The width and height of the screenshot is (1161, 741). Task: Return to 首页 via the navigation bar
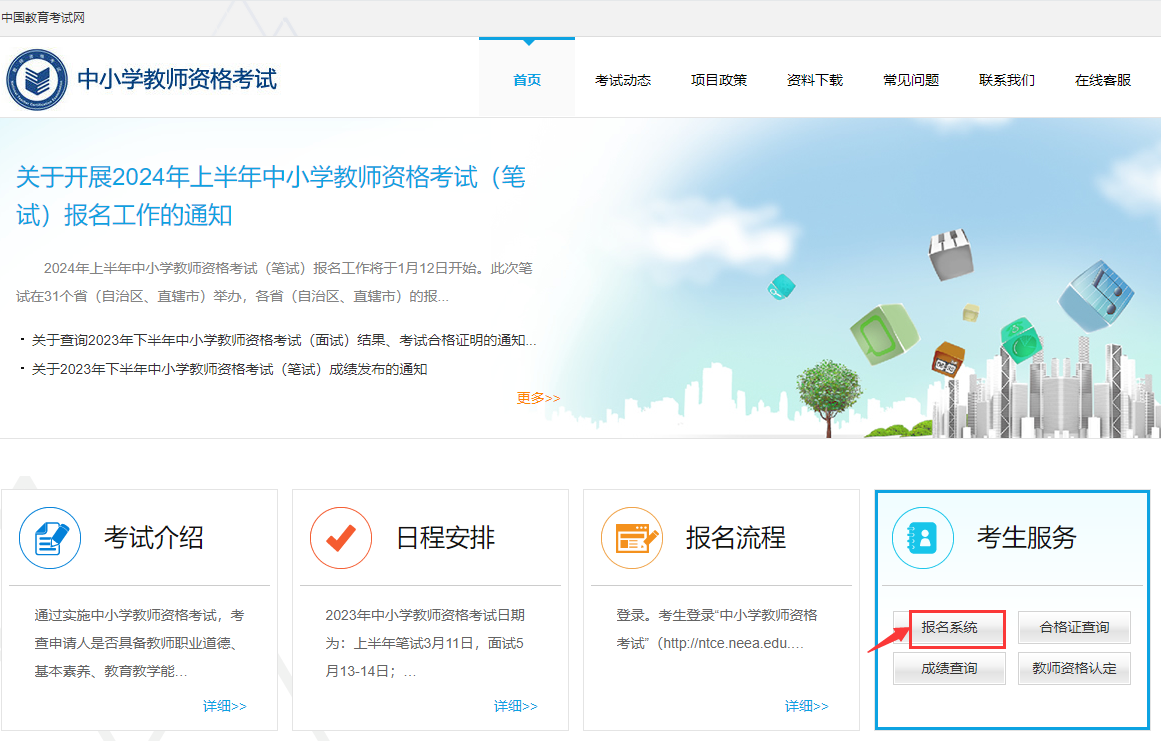[527, 80]
